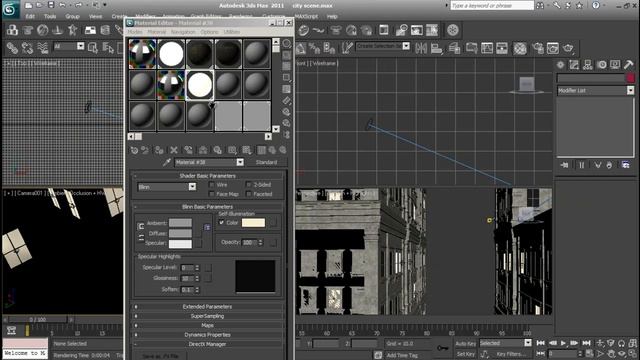Toggle Set Key mode
The image size is (640, 360).
(x=466, y=354)
